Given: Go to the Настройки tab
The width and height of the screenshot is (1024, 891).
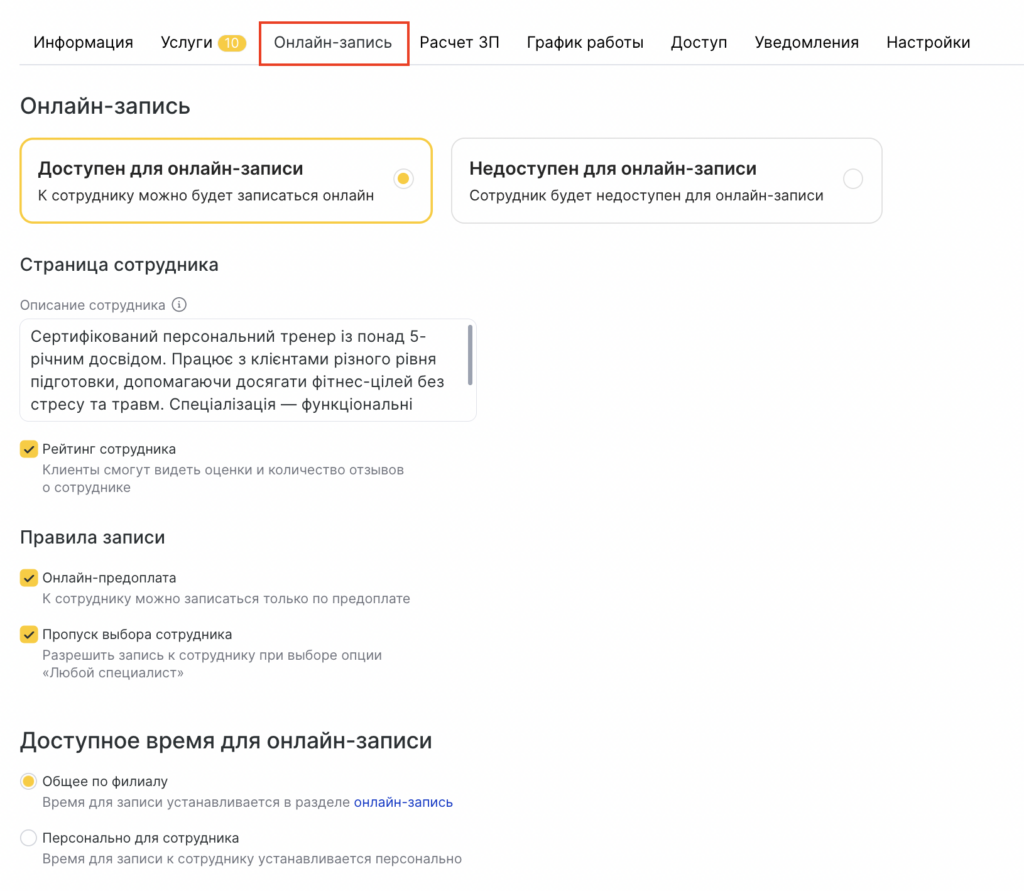Looking at the screenshot, I should (928, 43).
